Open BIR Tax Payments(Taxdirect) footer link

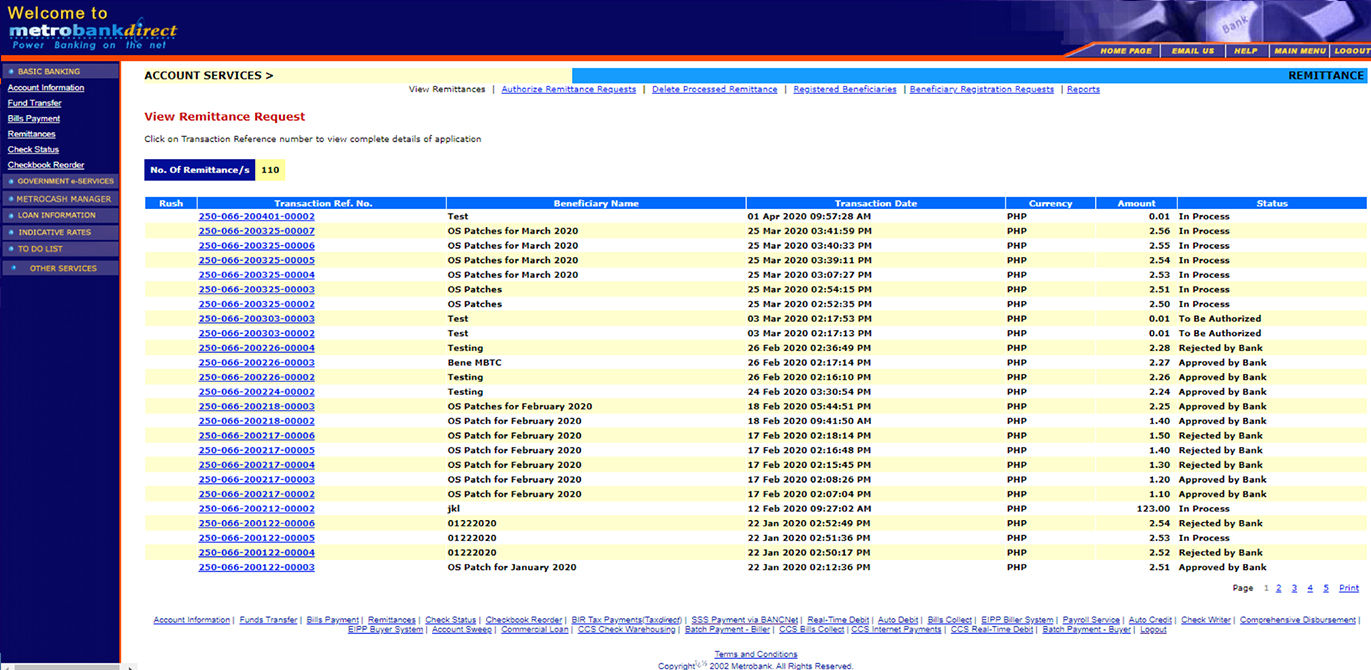tap(625, 619)
